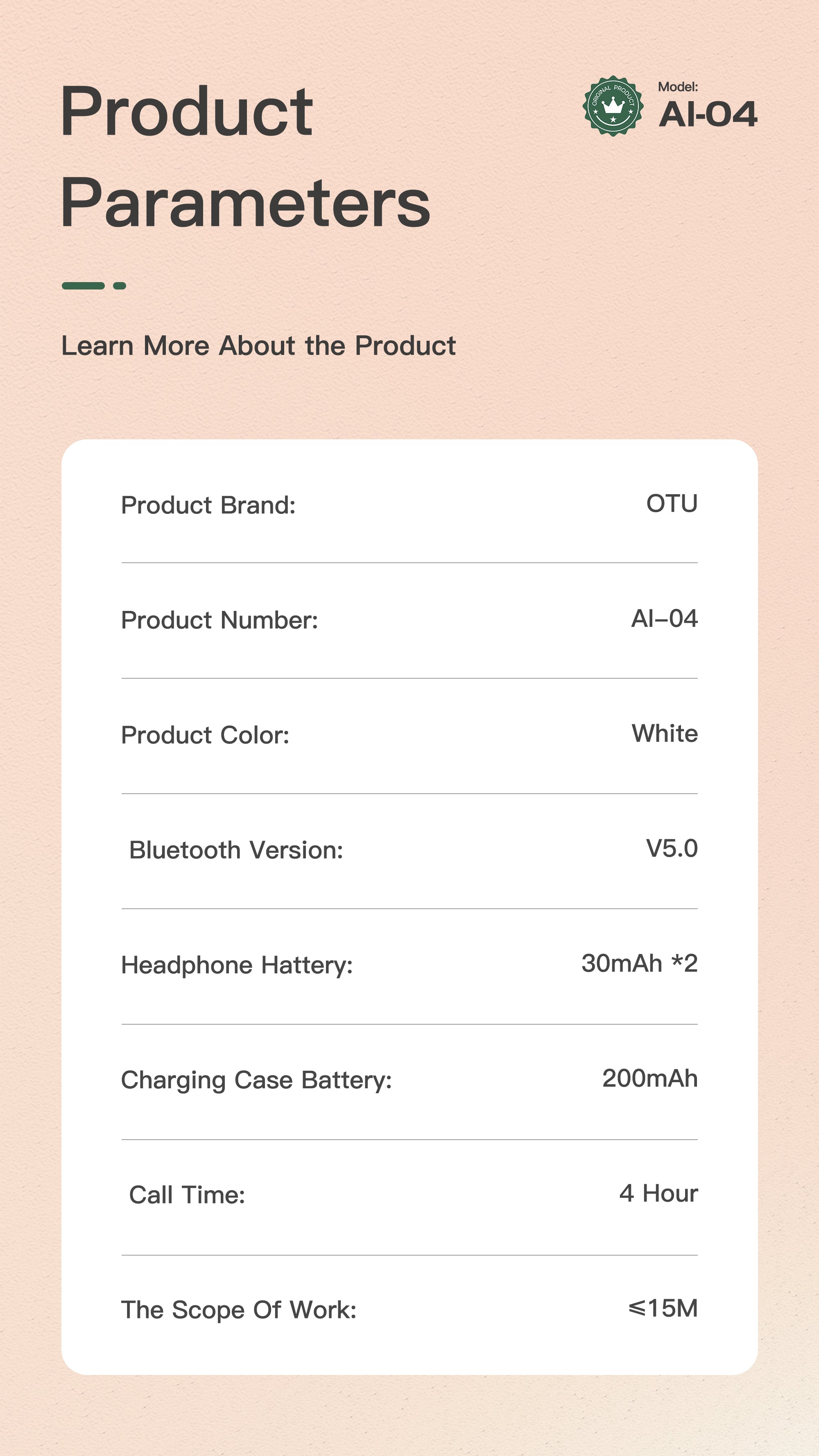Click the V5.0 Bluetooth value
Viewport: 819px width, 1456px height.
[x=672, y=848]
